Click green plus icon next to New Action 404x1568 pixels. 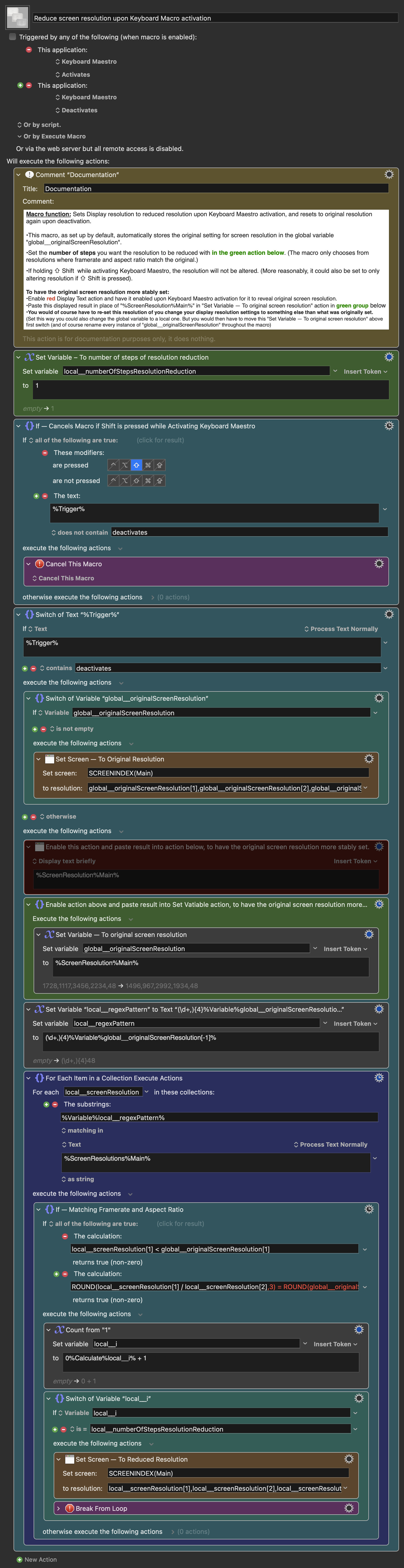pyautogui.click(x=20, y=1559)
